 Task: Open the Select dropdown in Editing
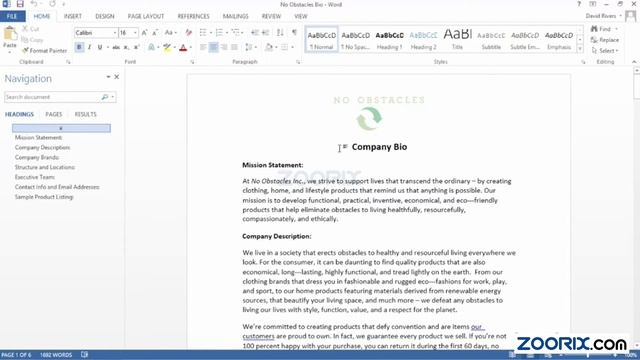[605, 51]
